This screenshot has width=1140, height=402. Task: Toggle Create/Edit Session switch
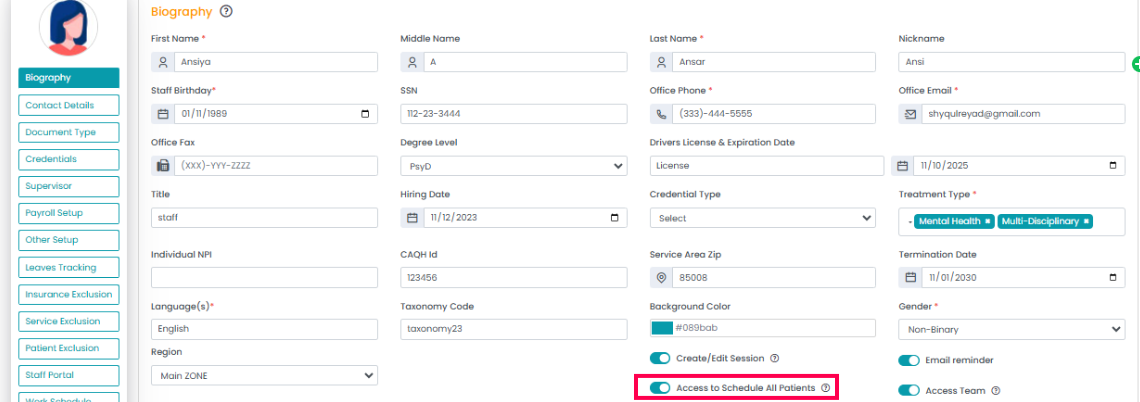pyautogui.click(x=660, y=358)
